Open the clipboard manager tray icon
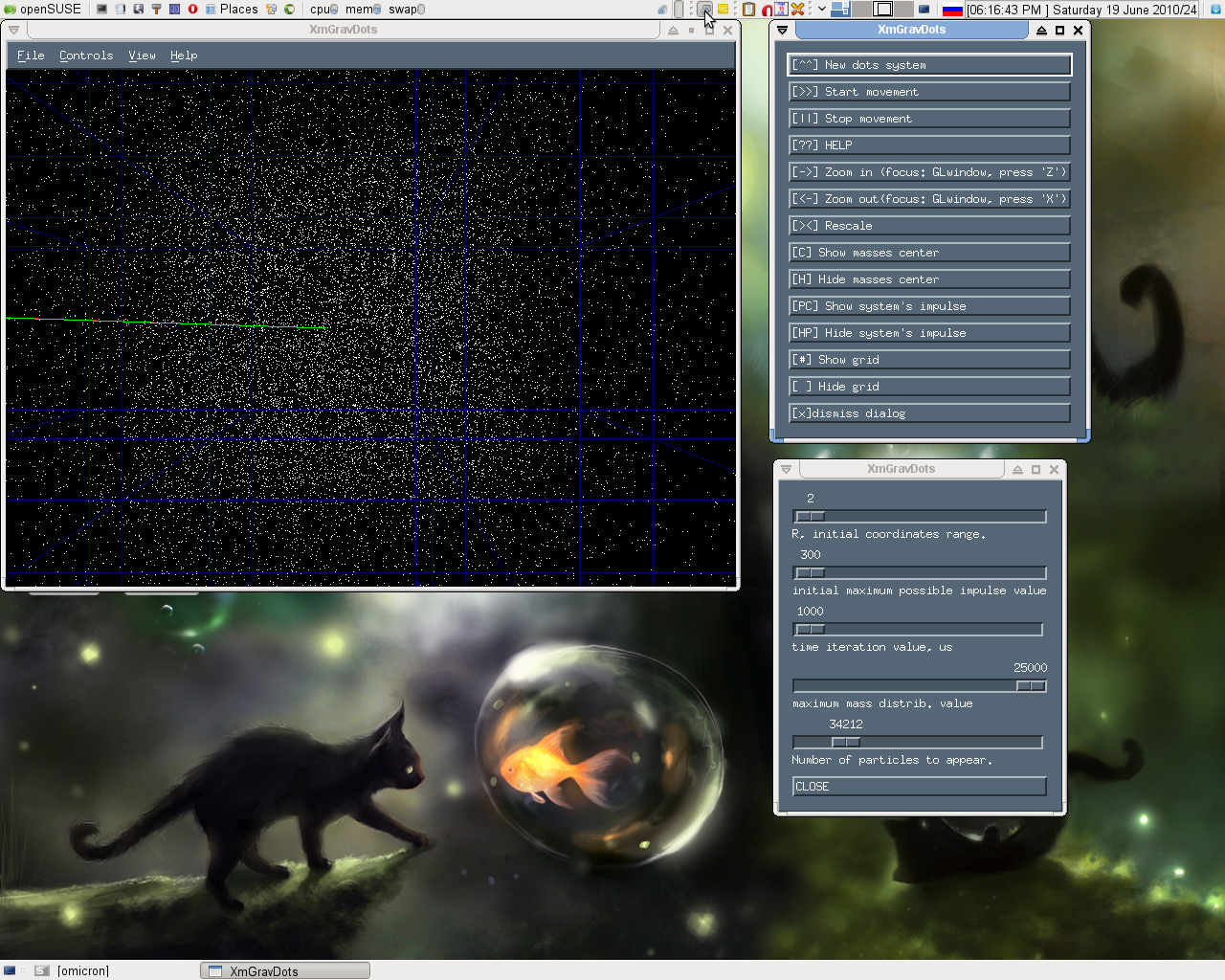This screenshot has width=1225, height=980. (x=748, y=10)
